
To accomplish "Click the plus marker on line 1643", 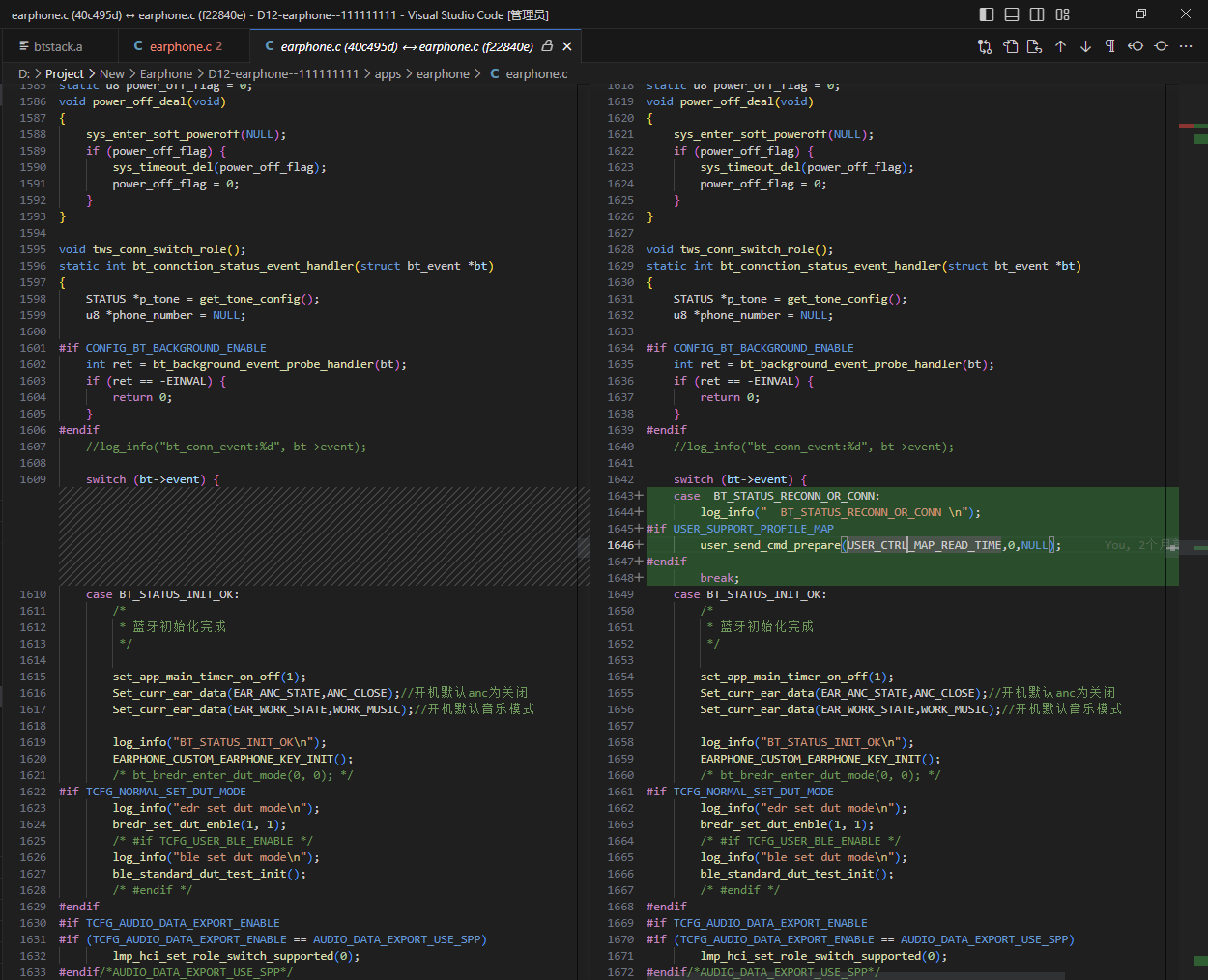I will (x=639, y=496).
